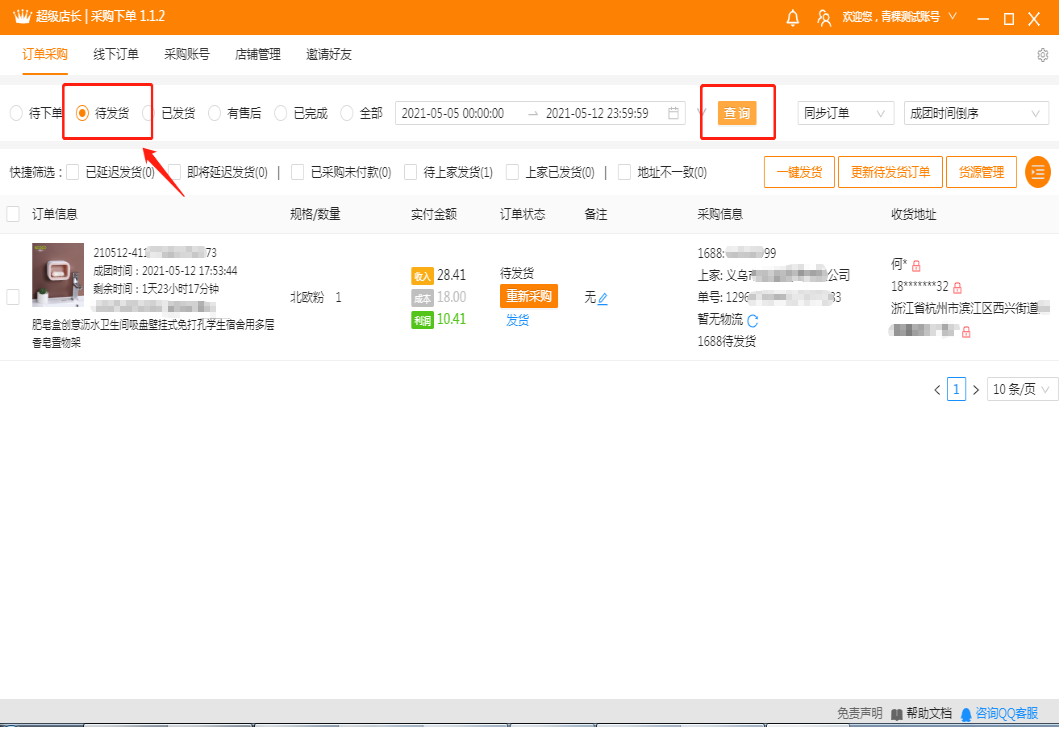Click the 查询 search button
The height and width of the screenshot is (730, 1062).
click(x=737, y=113)
